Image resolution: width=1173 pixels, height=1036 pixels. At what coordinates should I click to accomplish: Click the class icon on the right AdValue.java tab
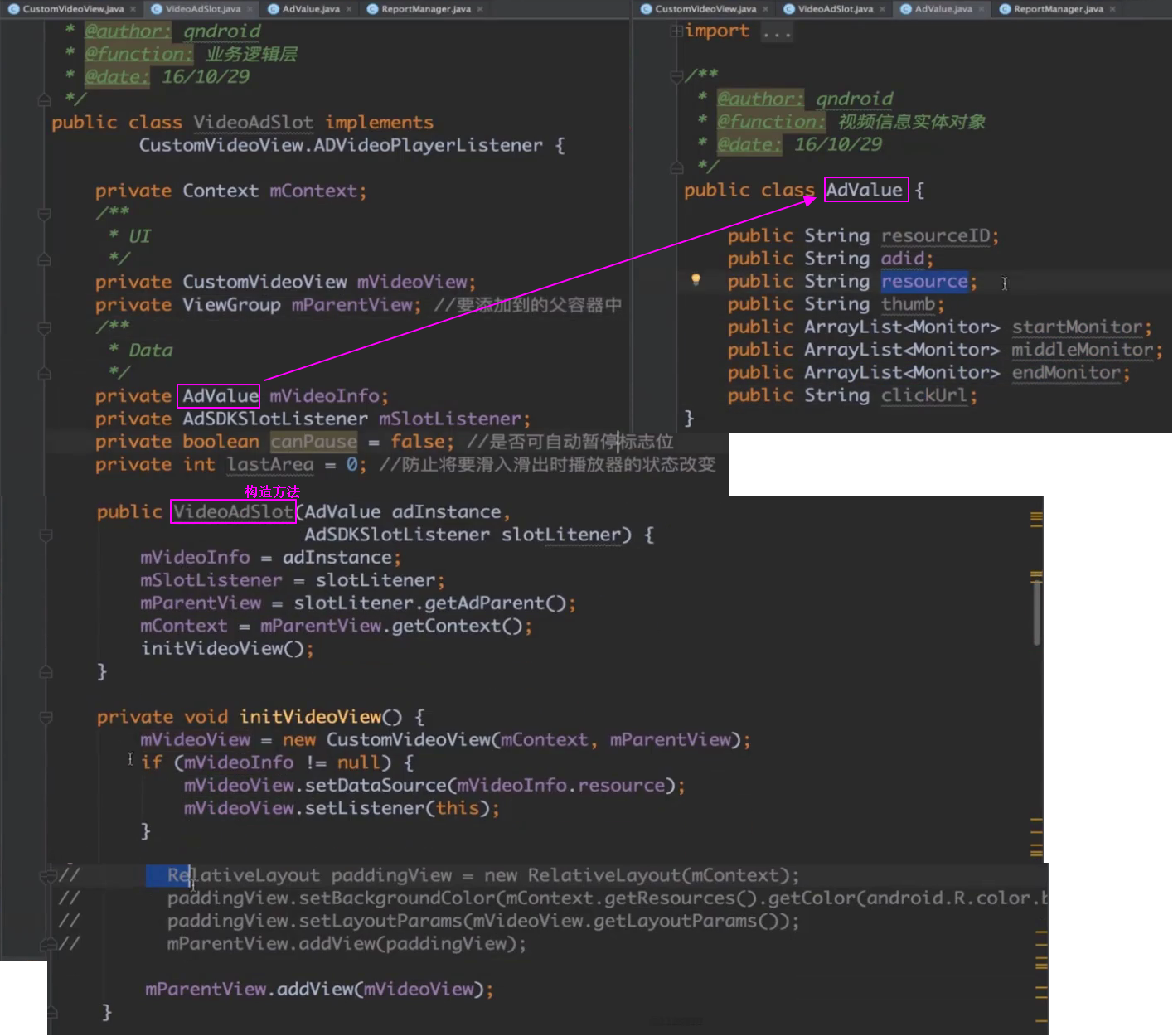pos(906,9)
